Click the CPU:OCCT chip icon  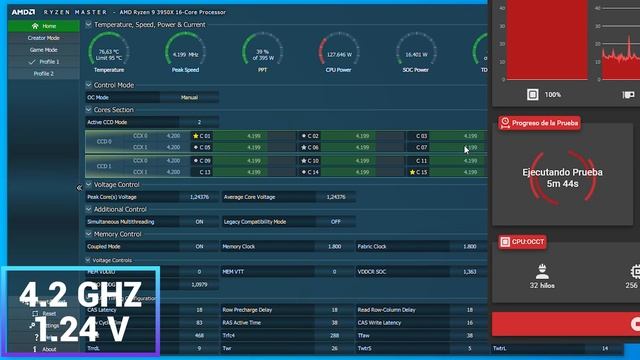click(505, 242)
